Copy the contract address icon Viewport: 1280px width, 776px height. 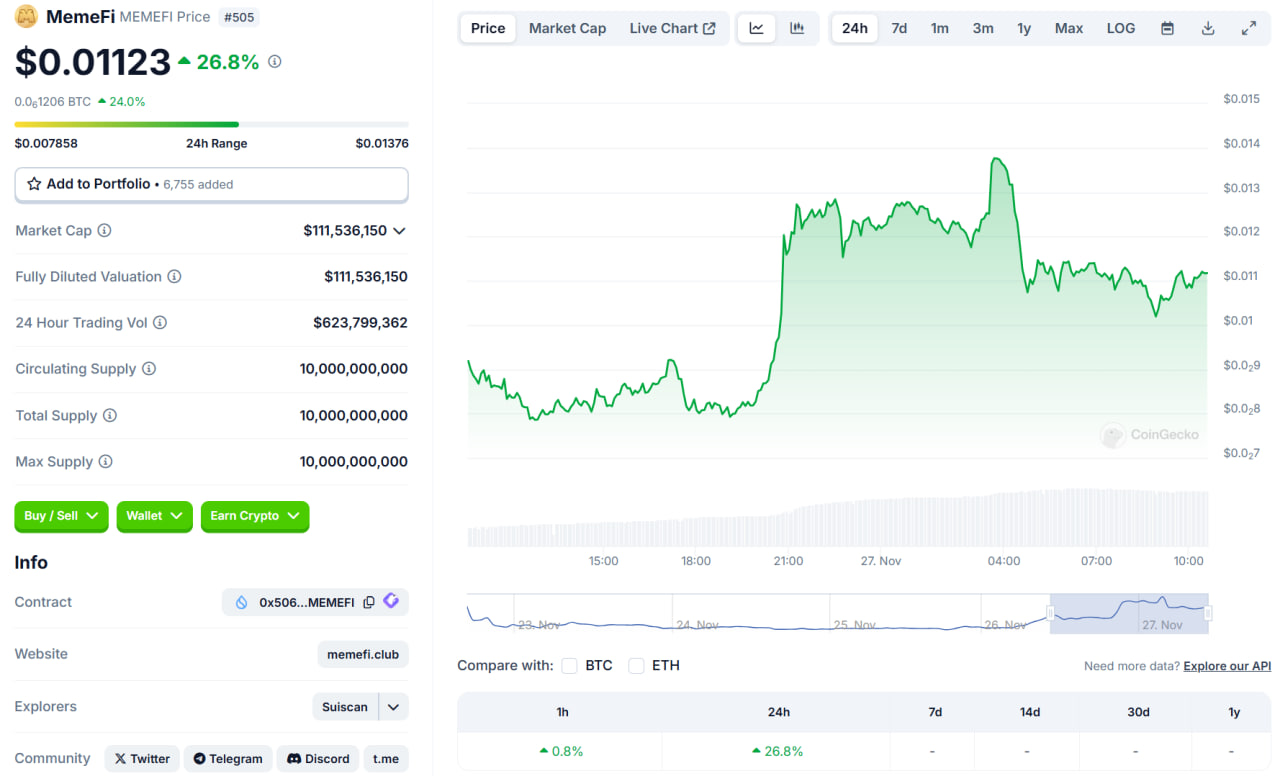point(369,602)
